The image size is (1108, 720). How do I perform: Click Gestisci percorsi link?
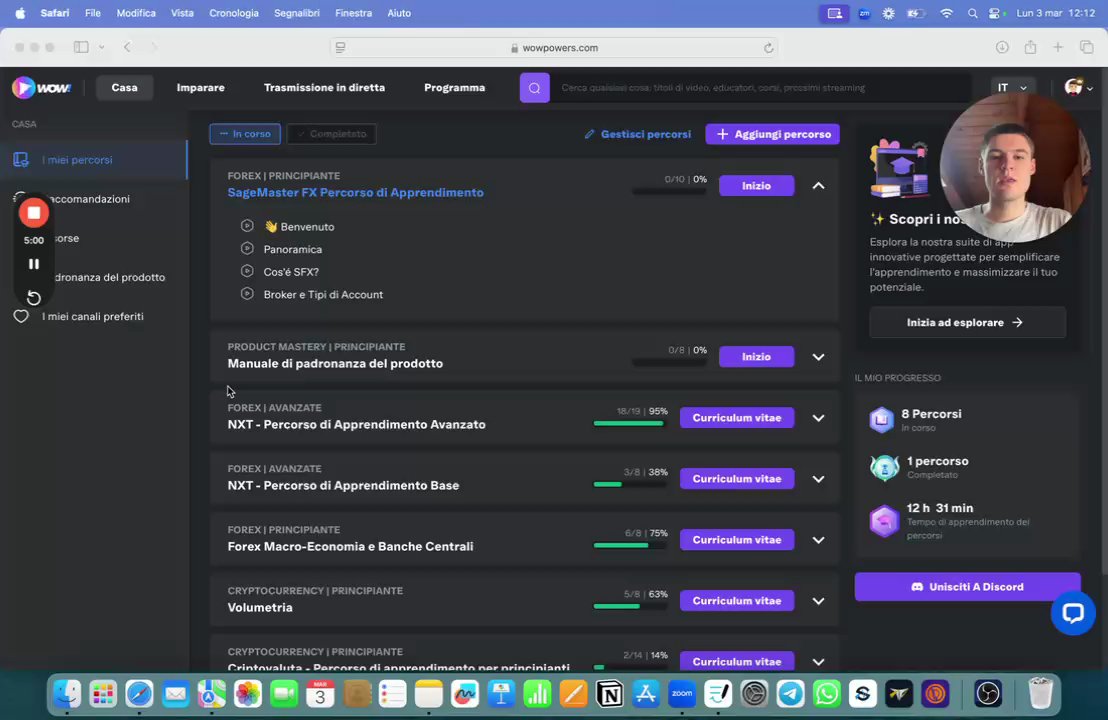point(637,134)
